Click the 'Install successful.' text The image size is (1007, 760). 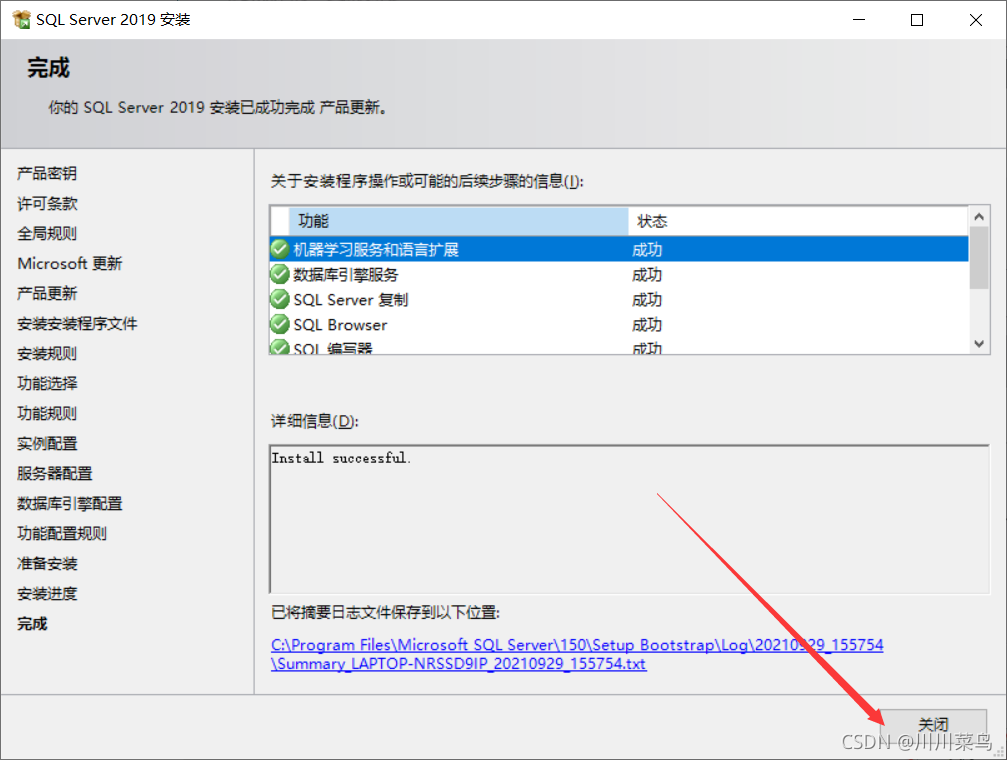(341, 458)
